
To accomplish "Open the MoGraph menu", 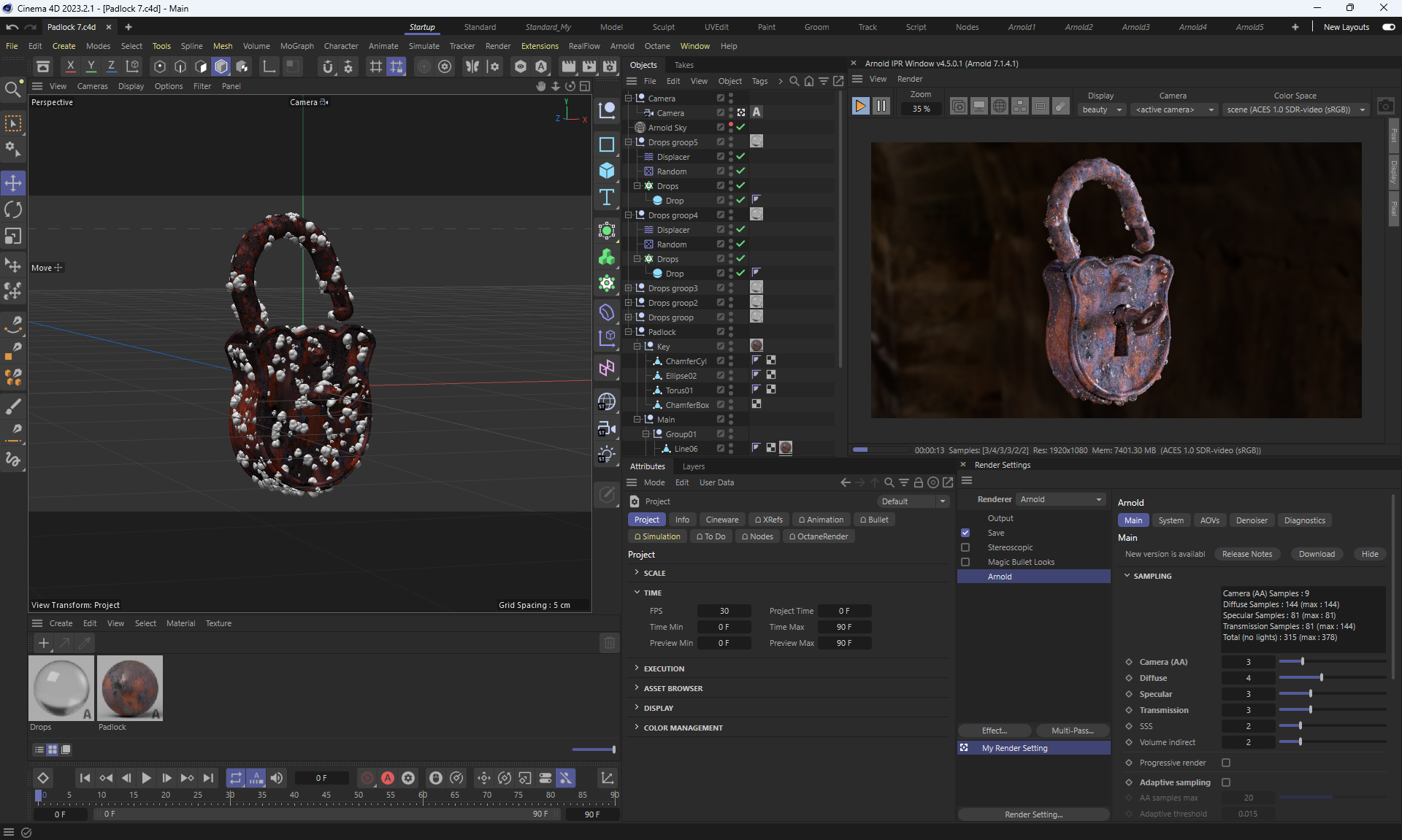I will click(296, 46).
